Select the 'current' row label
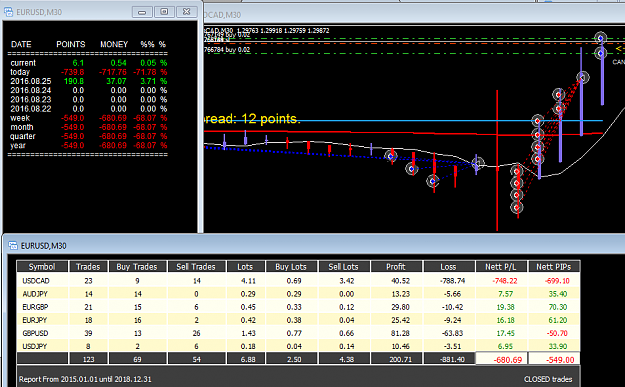The image size is (625, 387). pyautogui.click(x=23, y=63)
